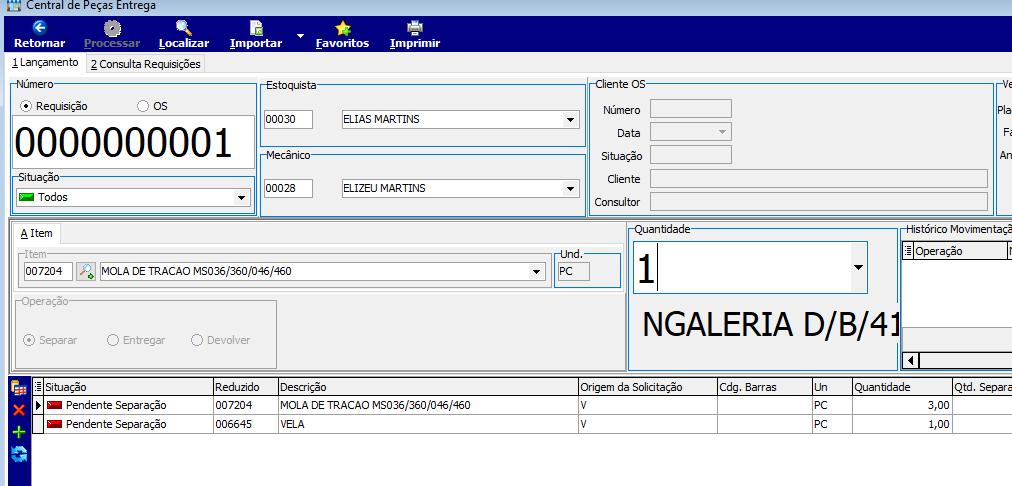Image resolution: width=1012 pixels, height=486 pixels.
Task: Click the Und. field showing PC
Action: (x=574, y=272)
